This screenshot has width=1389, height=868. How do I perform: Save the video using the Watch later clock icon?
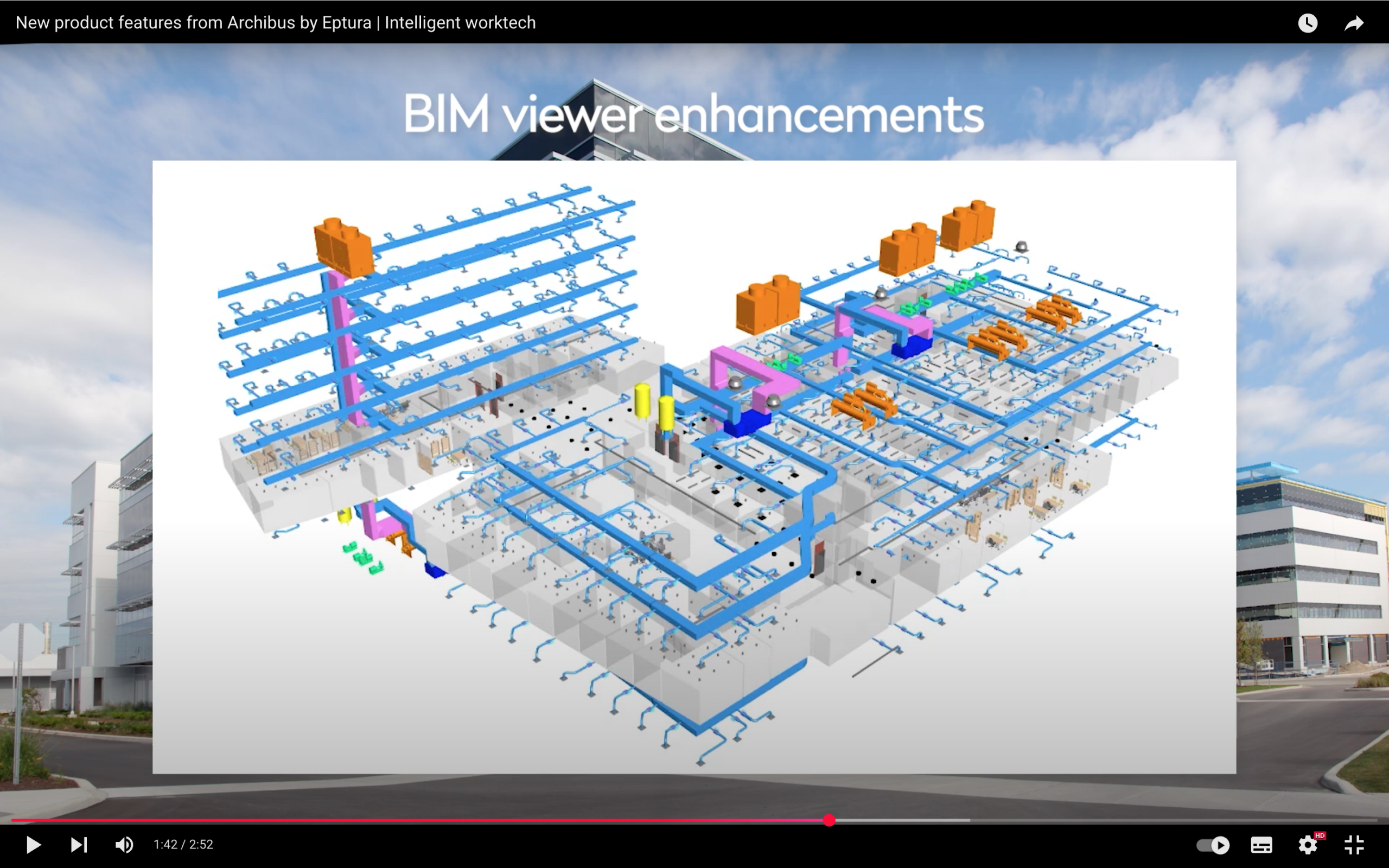1308,23
